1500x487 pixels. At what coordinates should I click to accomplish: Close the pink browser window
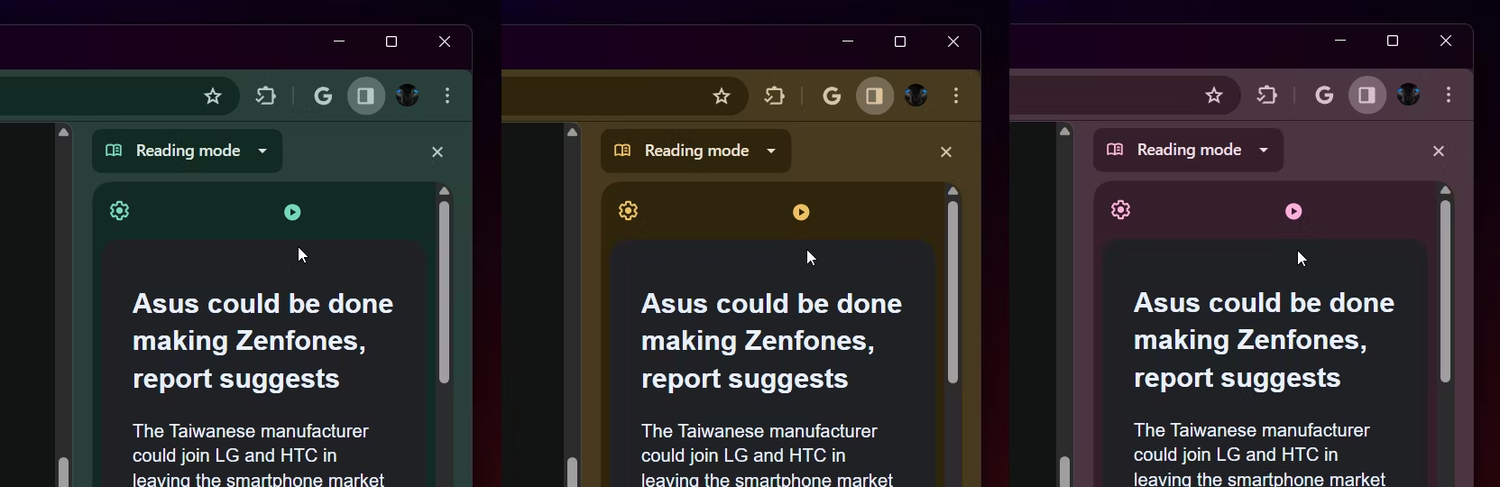[1446, 41]
